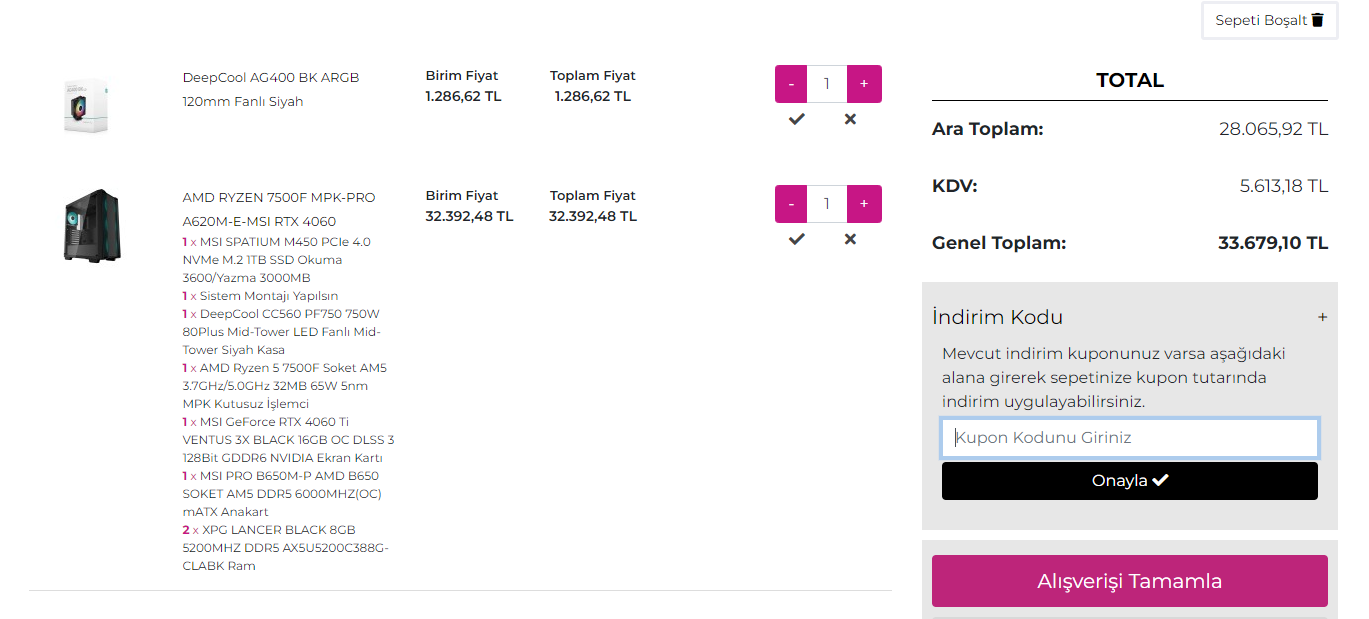Click DeepCool unit price 1.286,62 TL
The image size is (1369, 619).
463,97
